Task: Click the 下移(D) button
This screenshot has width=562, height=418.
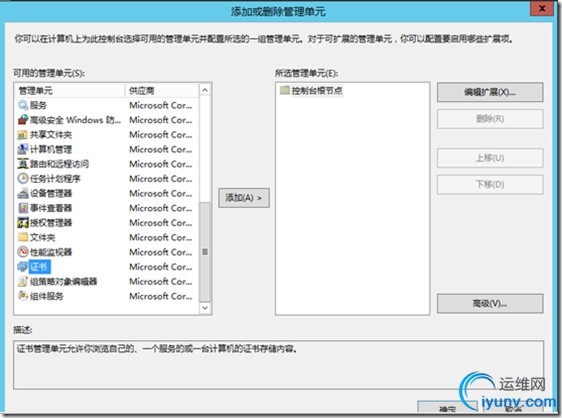Action: pyautogui.click(x=490, y=185)
